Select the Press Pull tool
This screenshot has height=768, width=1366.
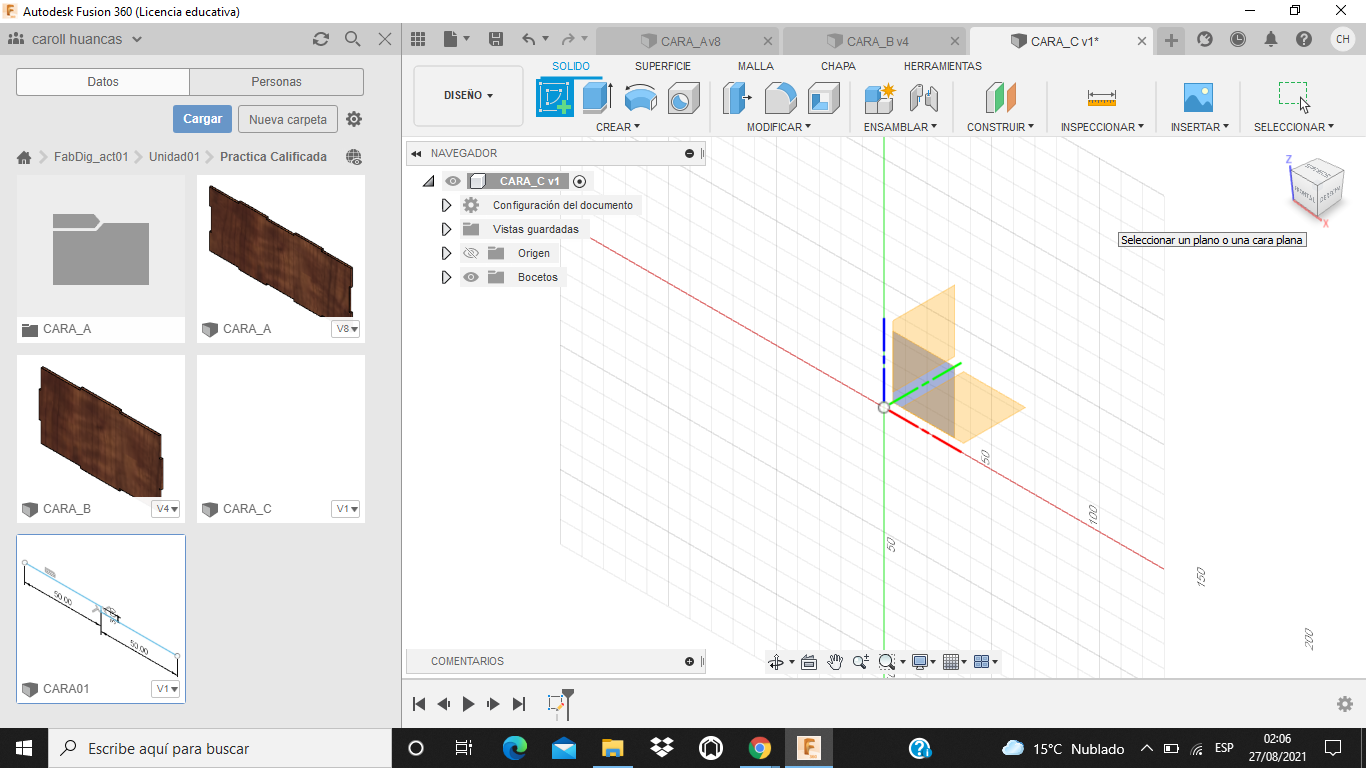[738, 98]
